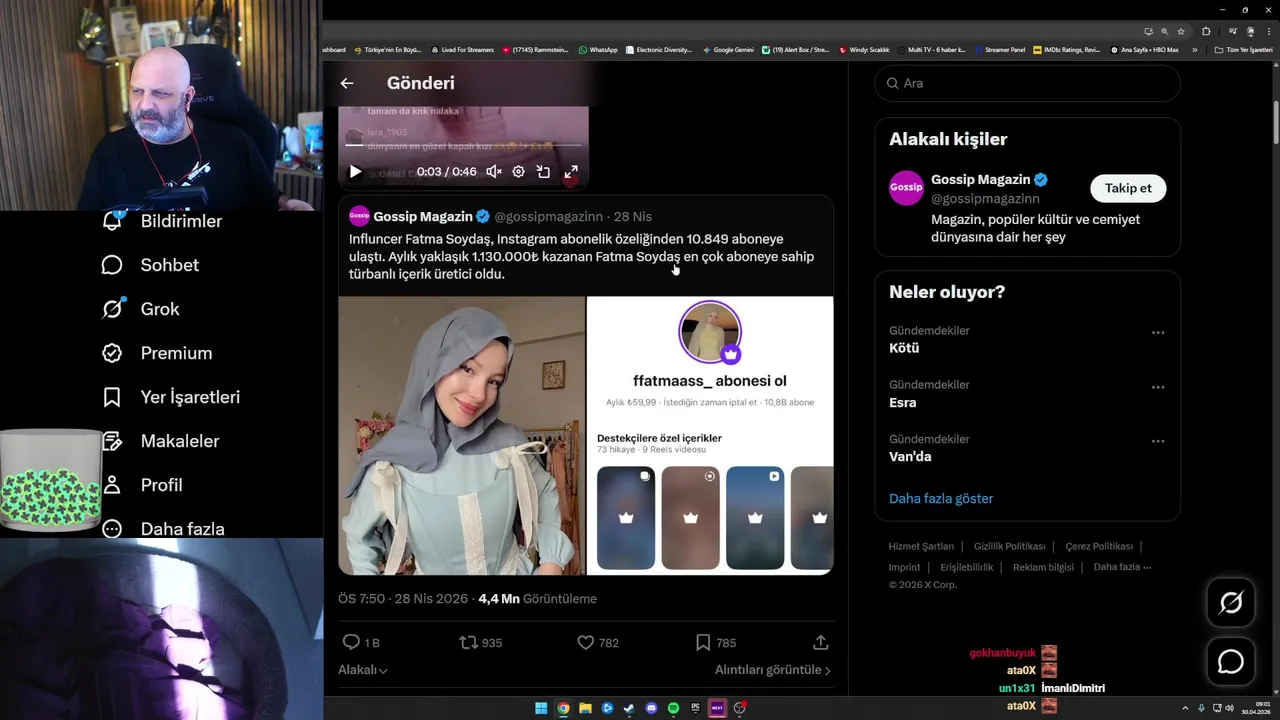Seek on the video progress bar
This screenshot has height=720, width=1280.
tap(462, 145)
